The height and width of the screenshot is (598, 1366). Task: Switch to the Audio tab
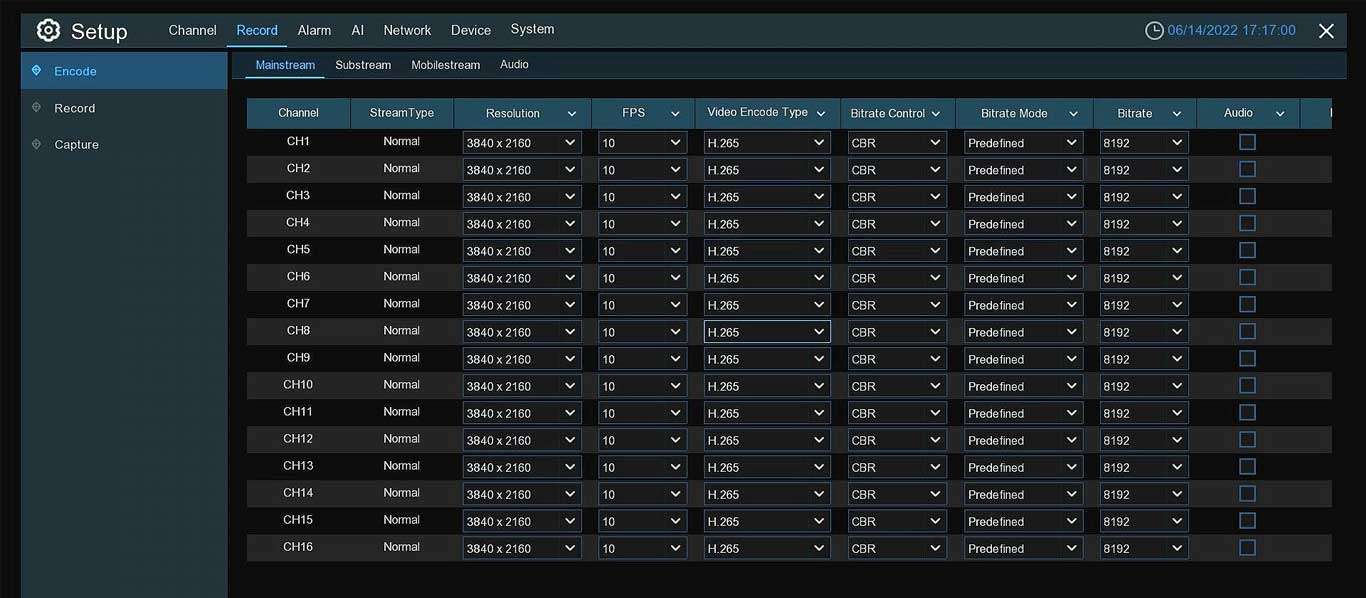click(x=514, y=64)
